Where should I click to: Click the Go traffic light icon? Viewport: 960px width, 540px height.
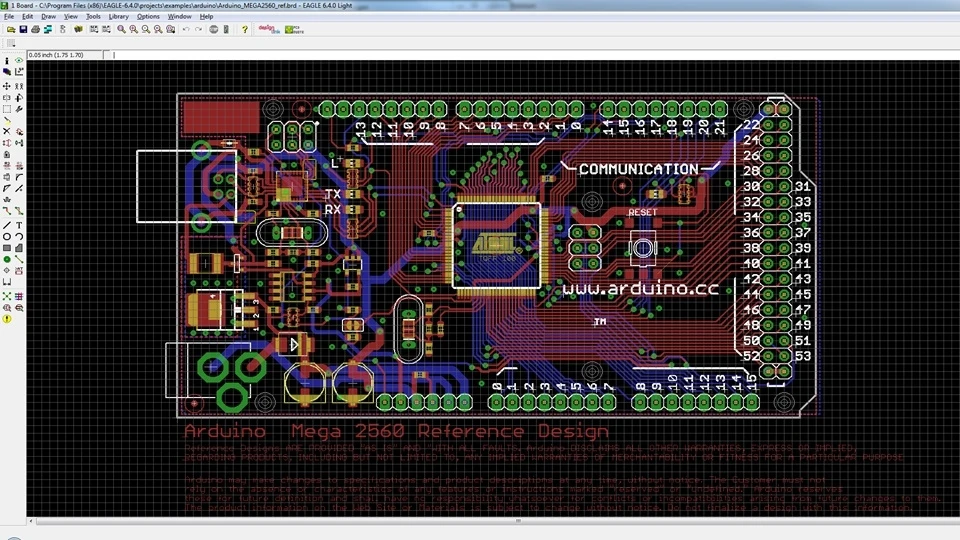tap(226, 29)
